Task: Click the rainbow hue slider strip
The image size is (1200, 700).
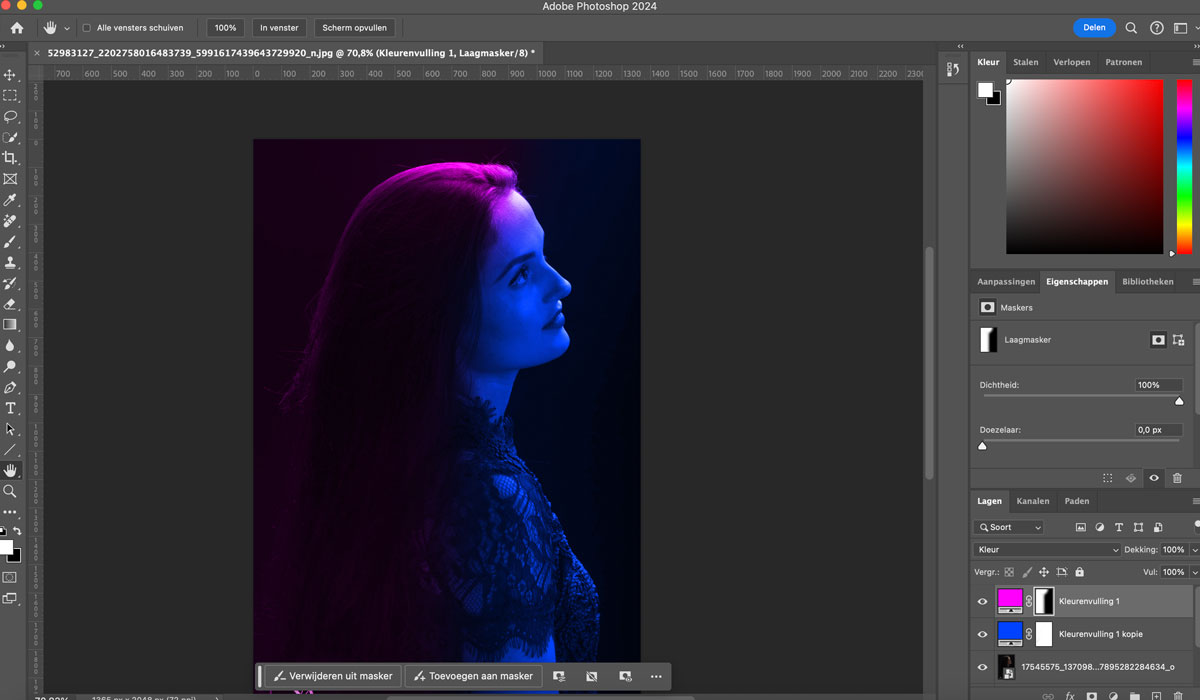Action: [1184, 165]
